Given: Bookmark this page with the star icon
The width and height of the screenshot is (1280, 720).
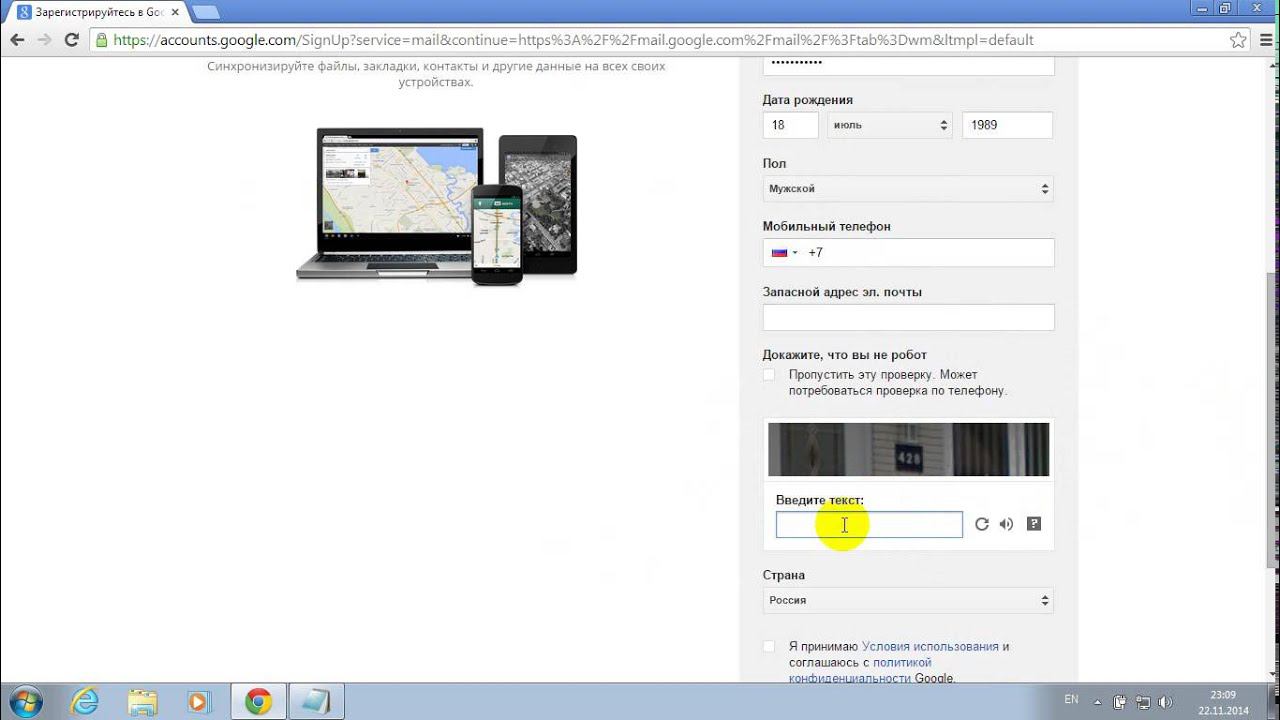Looking at the screenshot, I should (x=1239, y=40).
